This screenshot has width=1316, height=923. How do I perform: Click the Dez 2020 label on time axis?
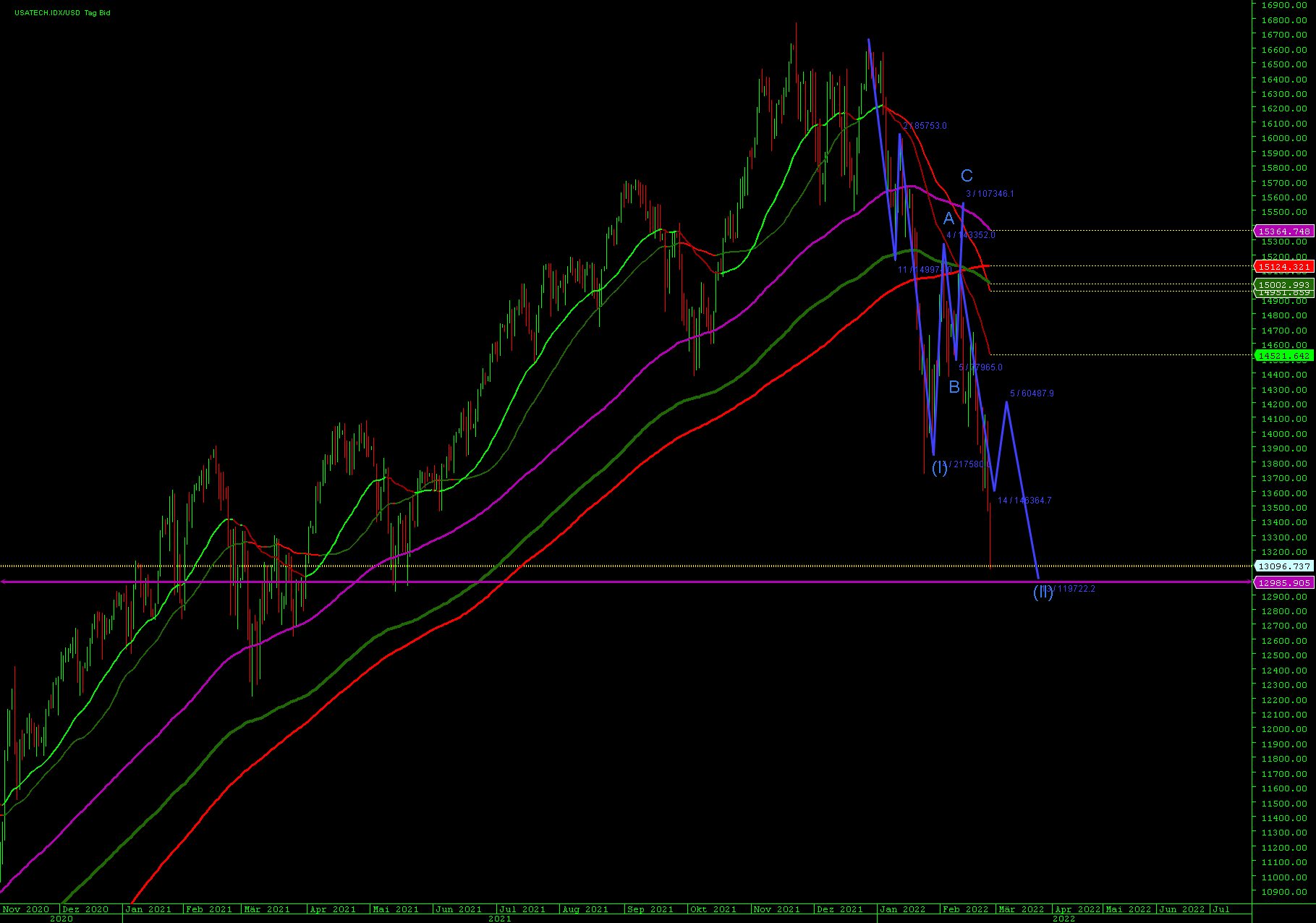point(85,909)
